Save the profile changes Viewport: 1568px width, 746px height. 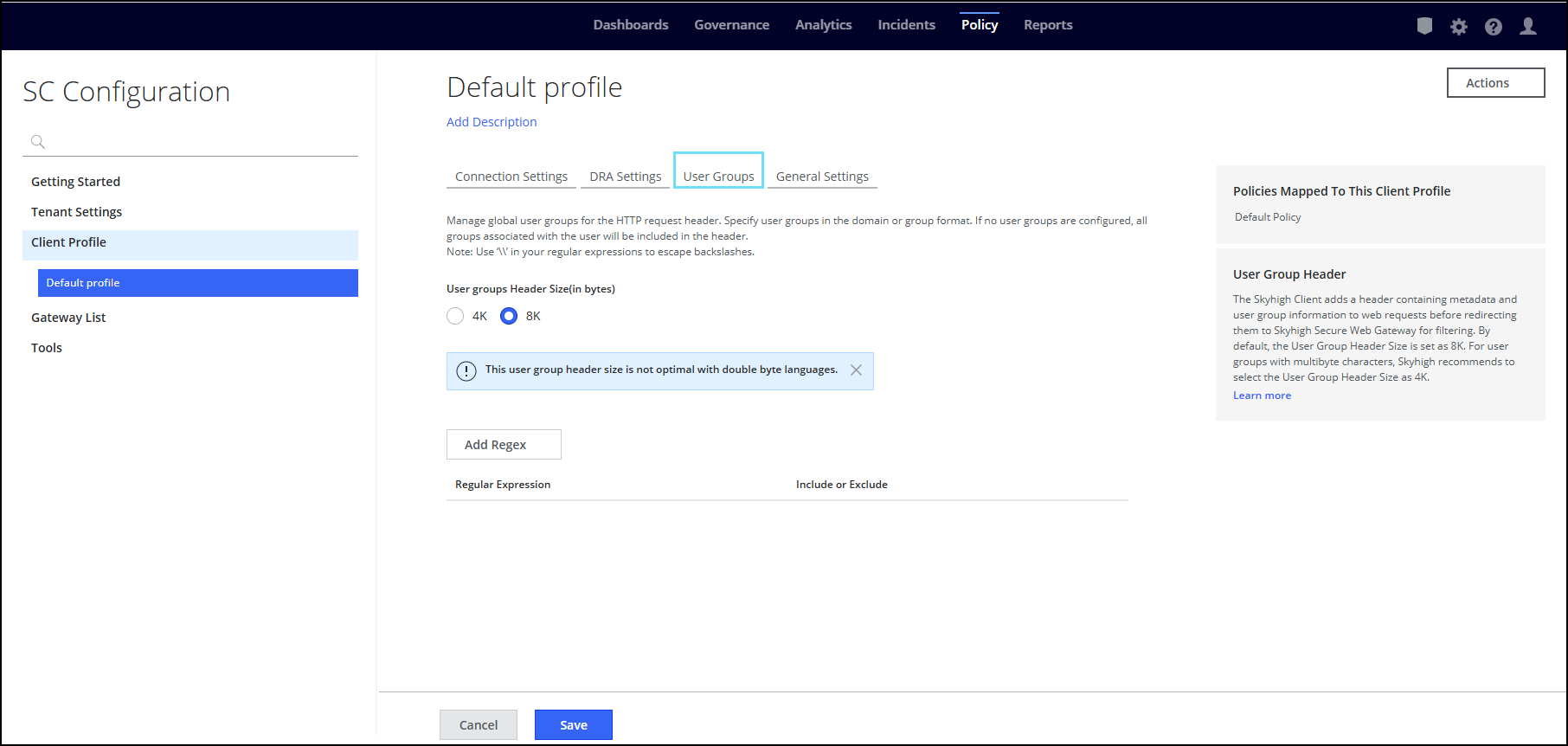573,725
